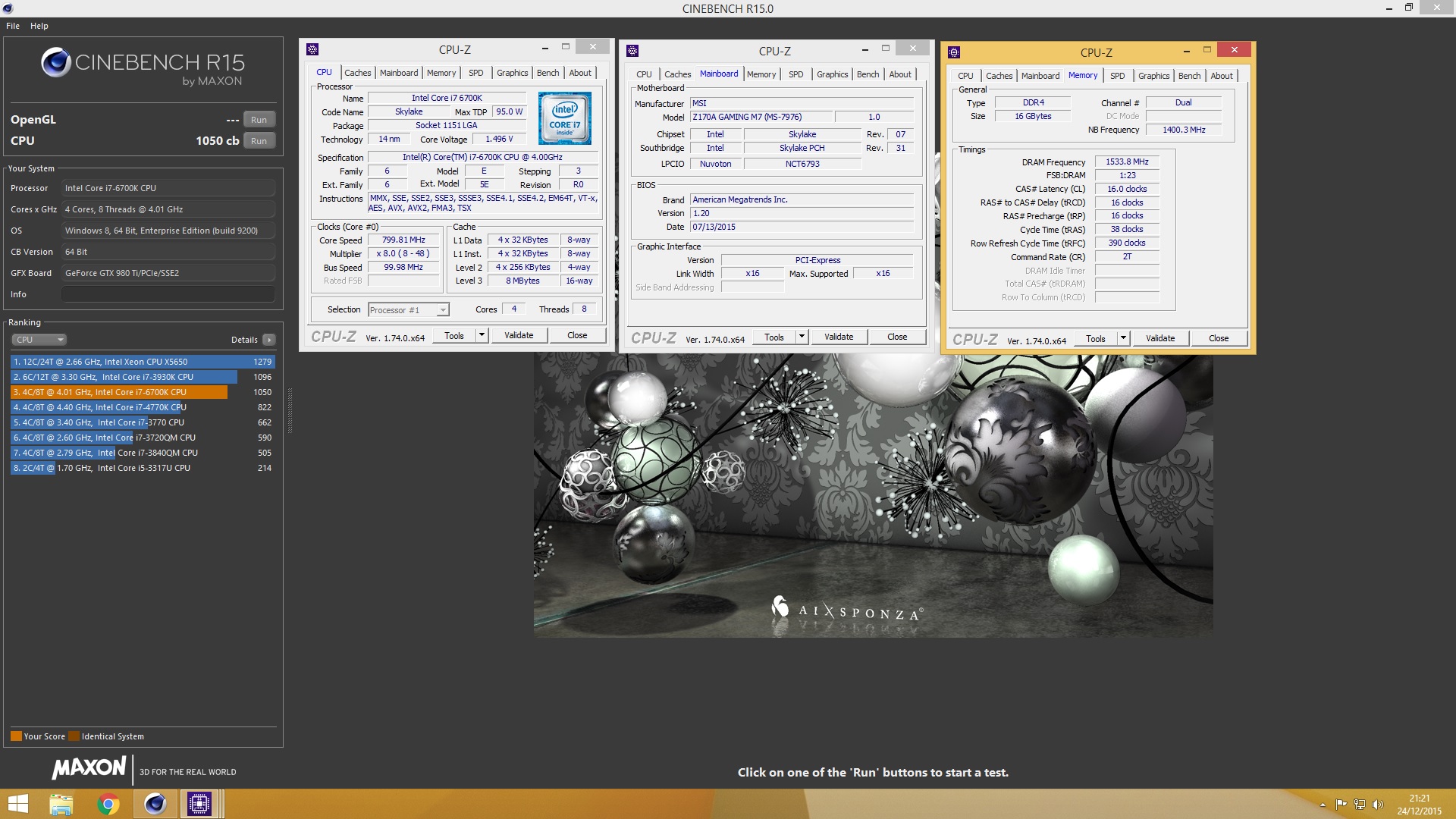Click CPU-Z app icon in Mainboard window title

tap(632, 51)
